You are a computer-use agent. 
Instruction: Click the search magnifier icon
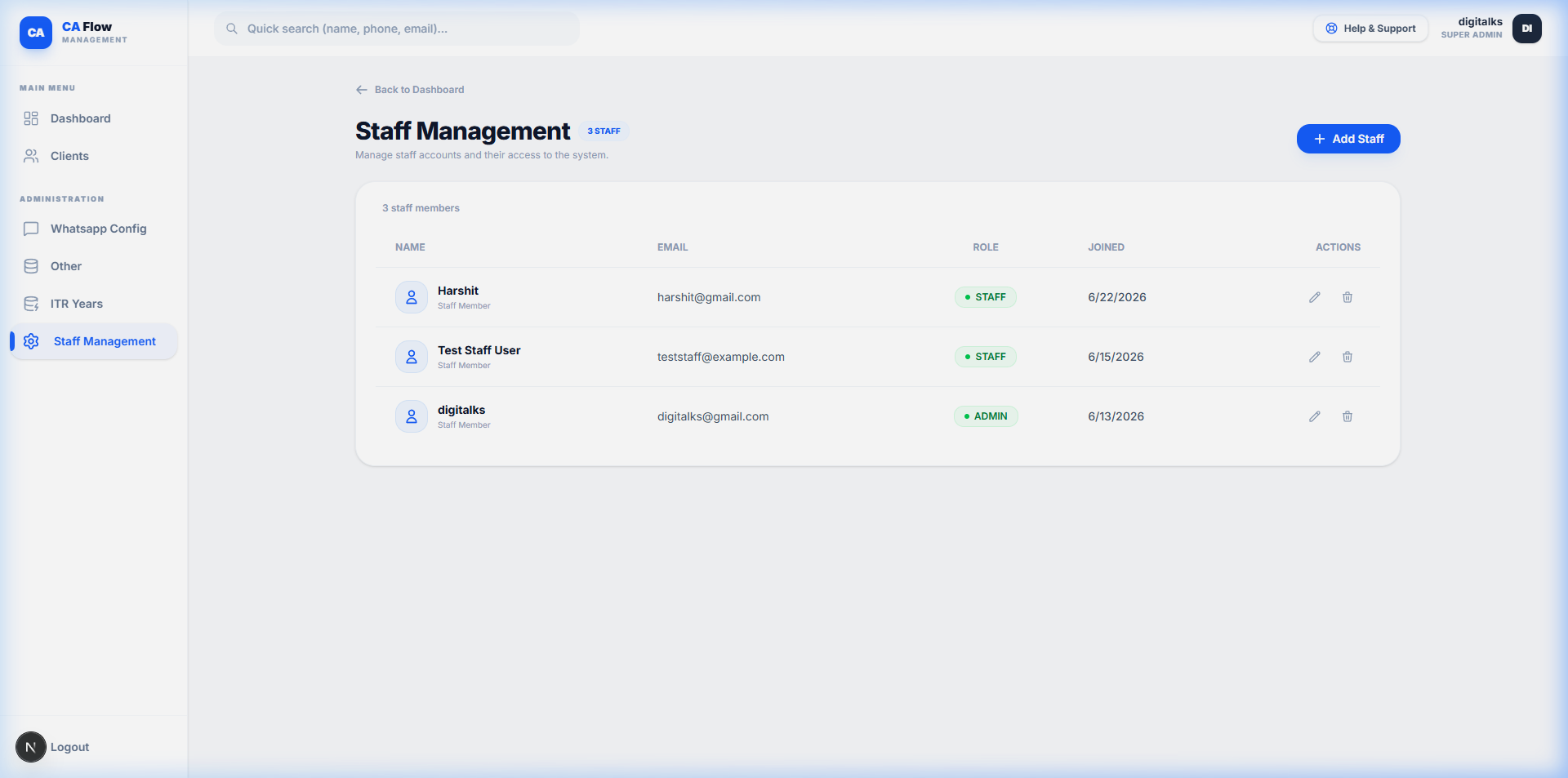(x=232, y=29)
